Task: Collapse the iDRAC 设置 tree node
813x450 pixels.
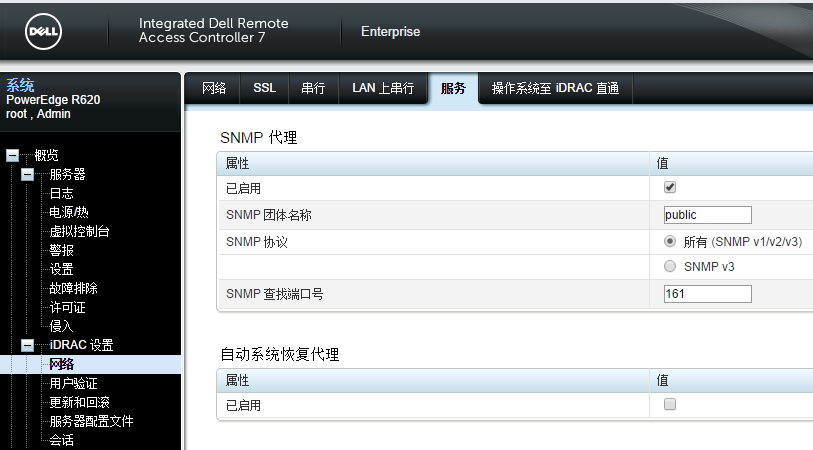Action: coord(28,345)
